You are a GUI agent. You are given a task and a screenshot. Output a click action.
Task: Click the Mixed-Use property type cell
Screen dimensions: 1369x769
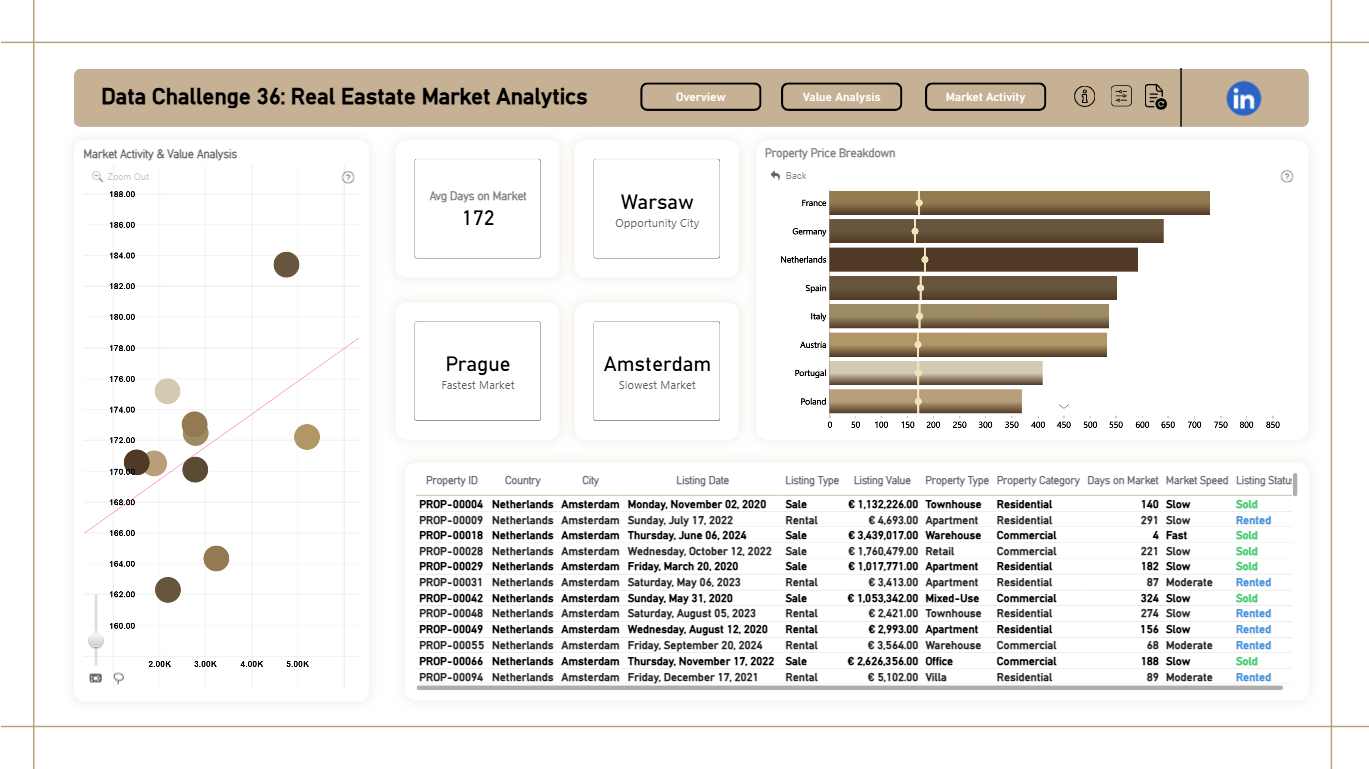point(951,598)
